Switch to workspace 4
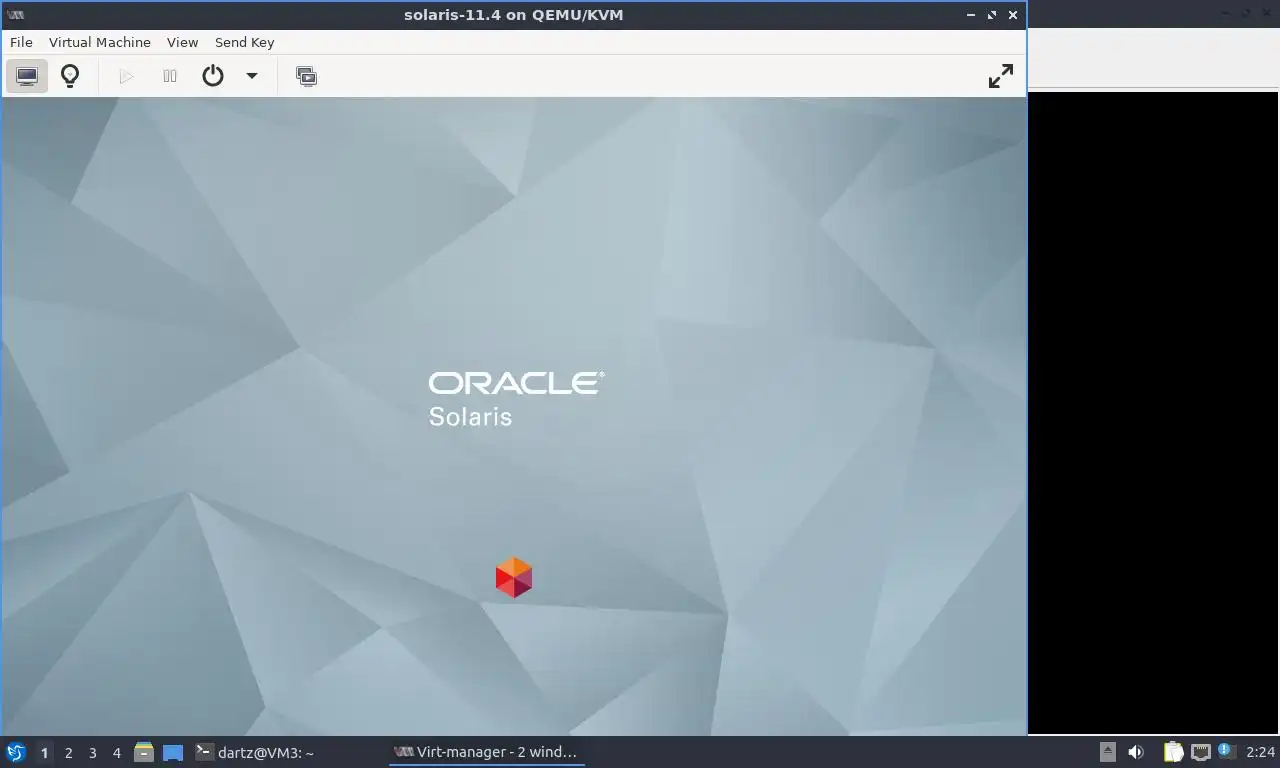Viewport: 1280px width, 768px height. coord(117,753)
